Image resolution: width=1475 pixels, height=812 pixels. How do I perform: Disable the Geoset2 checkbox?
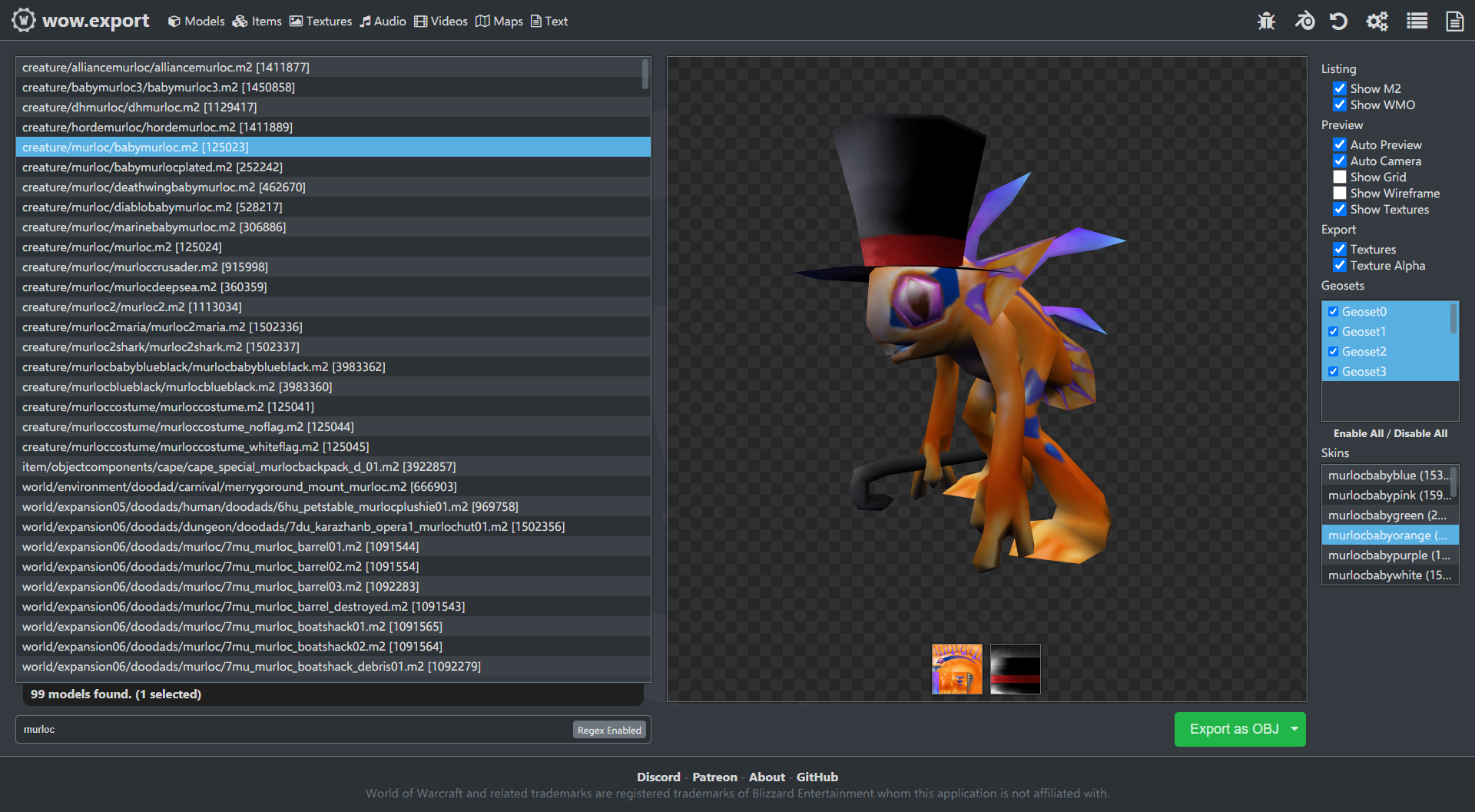(x=1334, y=352)
